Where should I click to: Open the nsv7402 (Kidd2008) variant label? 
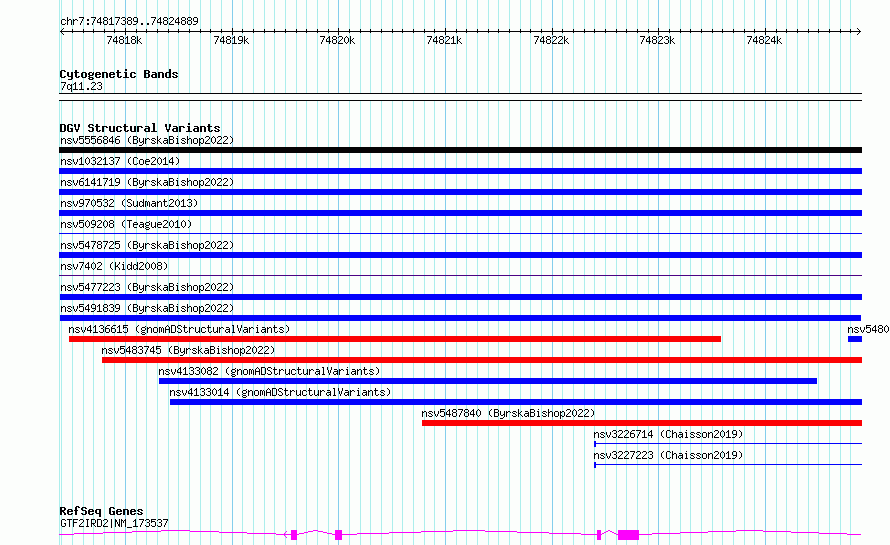(114, 266)
